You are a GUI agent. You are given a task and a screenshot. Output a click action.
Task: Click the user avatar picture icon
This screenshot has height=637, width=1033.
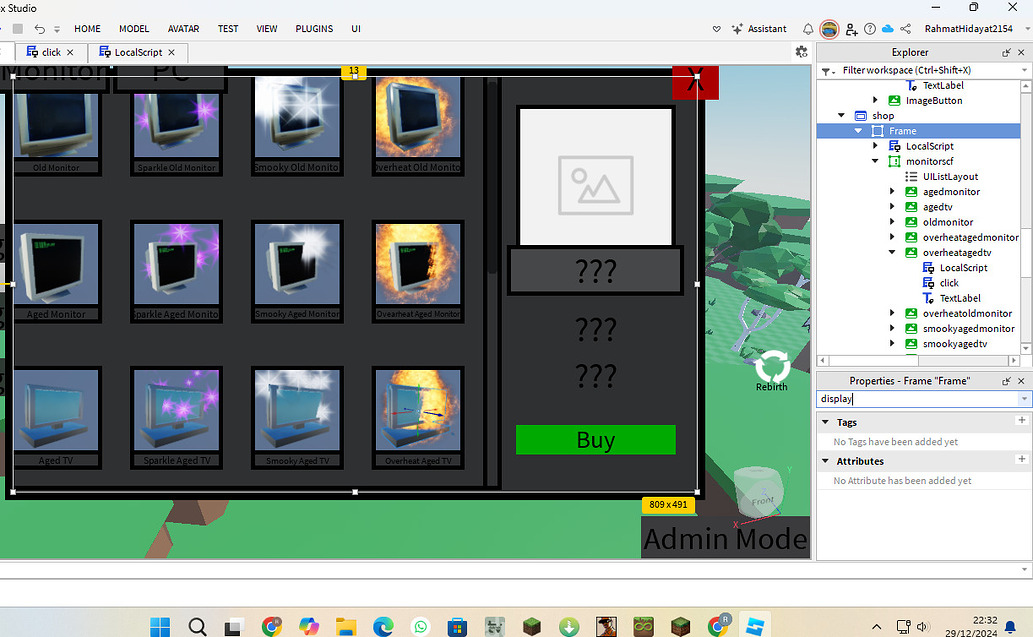(829, 29)
